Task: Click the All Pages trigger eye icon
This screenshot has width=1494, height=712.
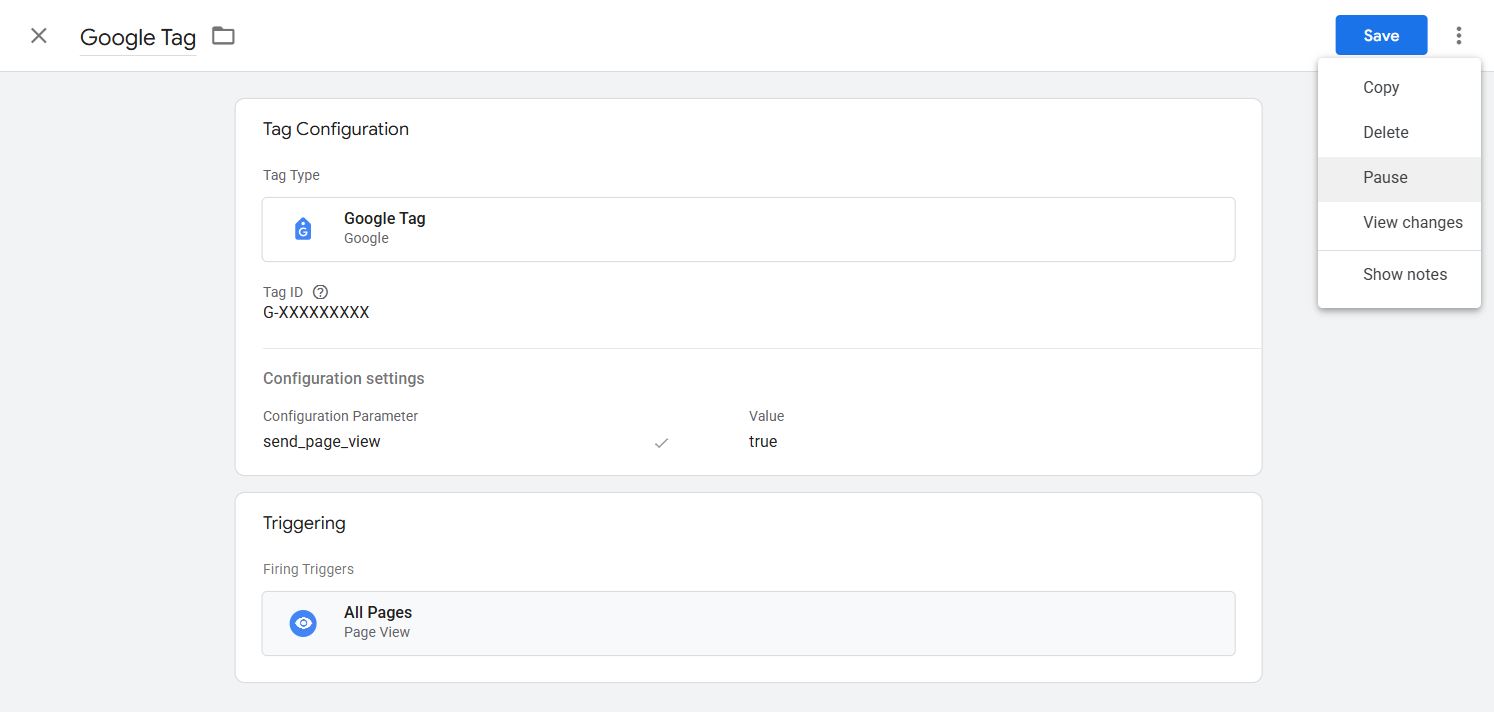Action: (303, 623)
